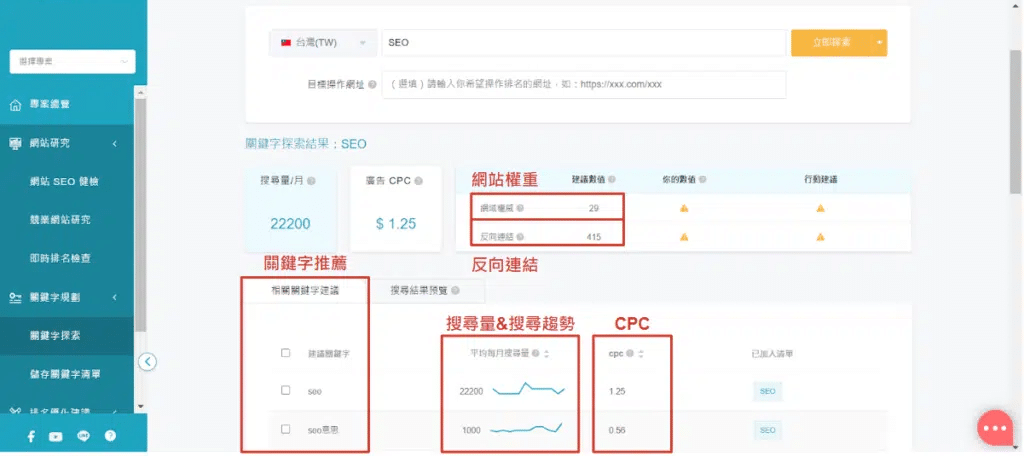
Task: Check the box for keyword seo意思
Action: coord(286,429)
